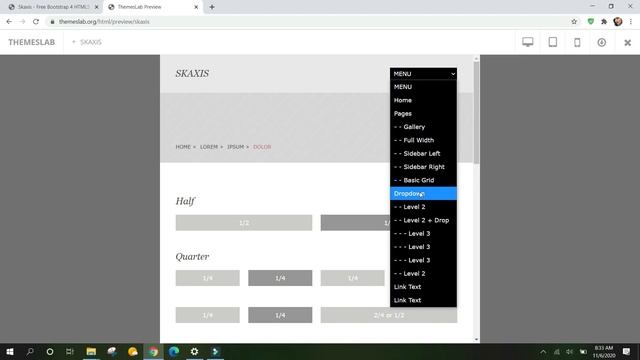Show hidden tray icons chevron
The height and width of the screenshot is (360, 640).
(543, 351)
